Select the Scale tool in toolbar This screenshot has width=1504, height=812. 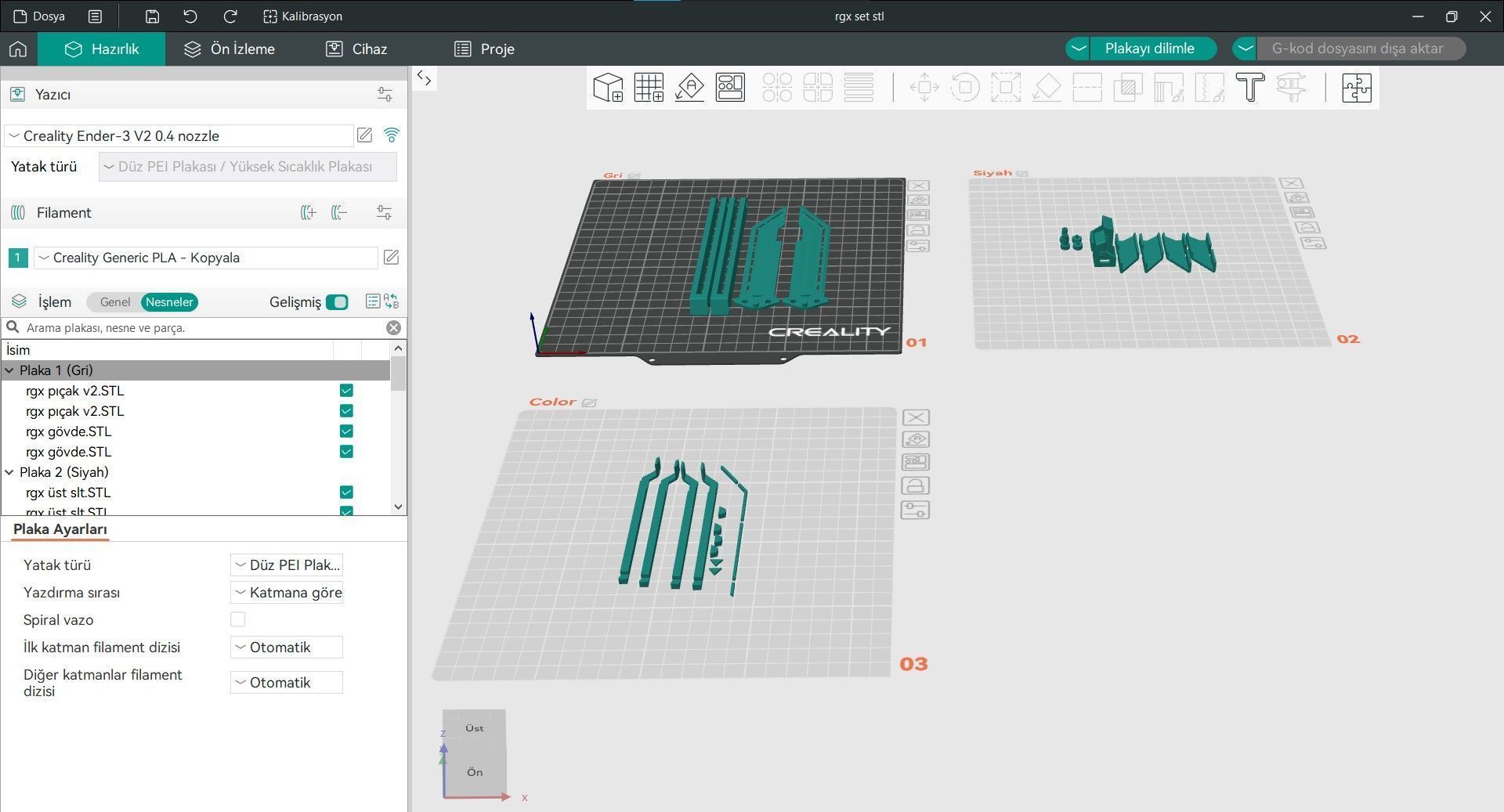[1006, 88]
